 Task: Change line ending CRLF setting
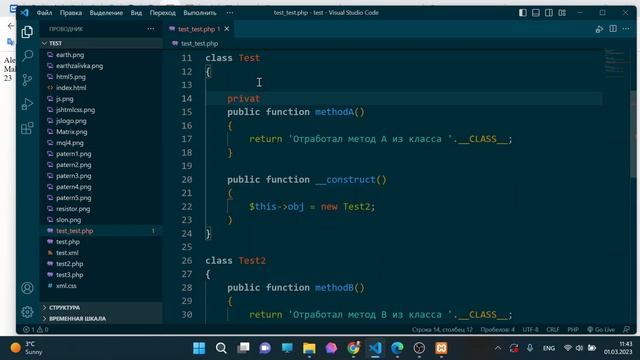click(x=553, y=329)
